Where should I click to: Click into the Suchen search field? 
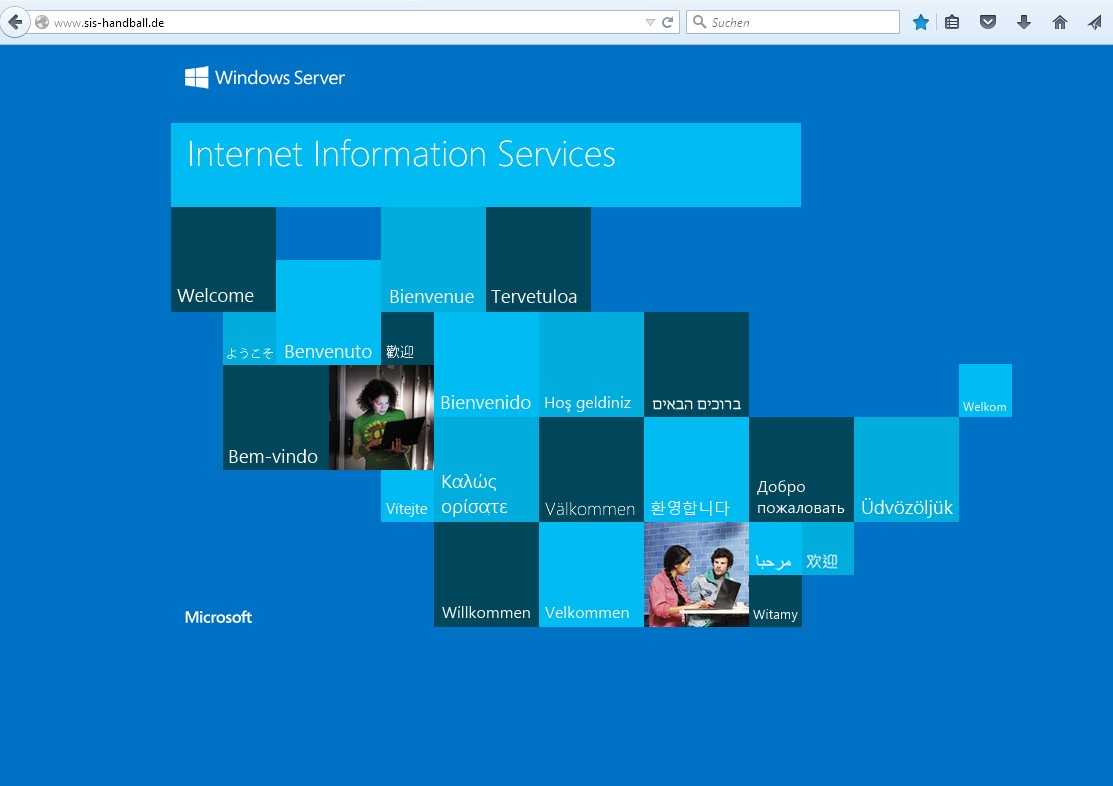(800, 22)
